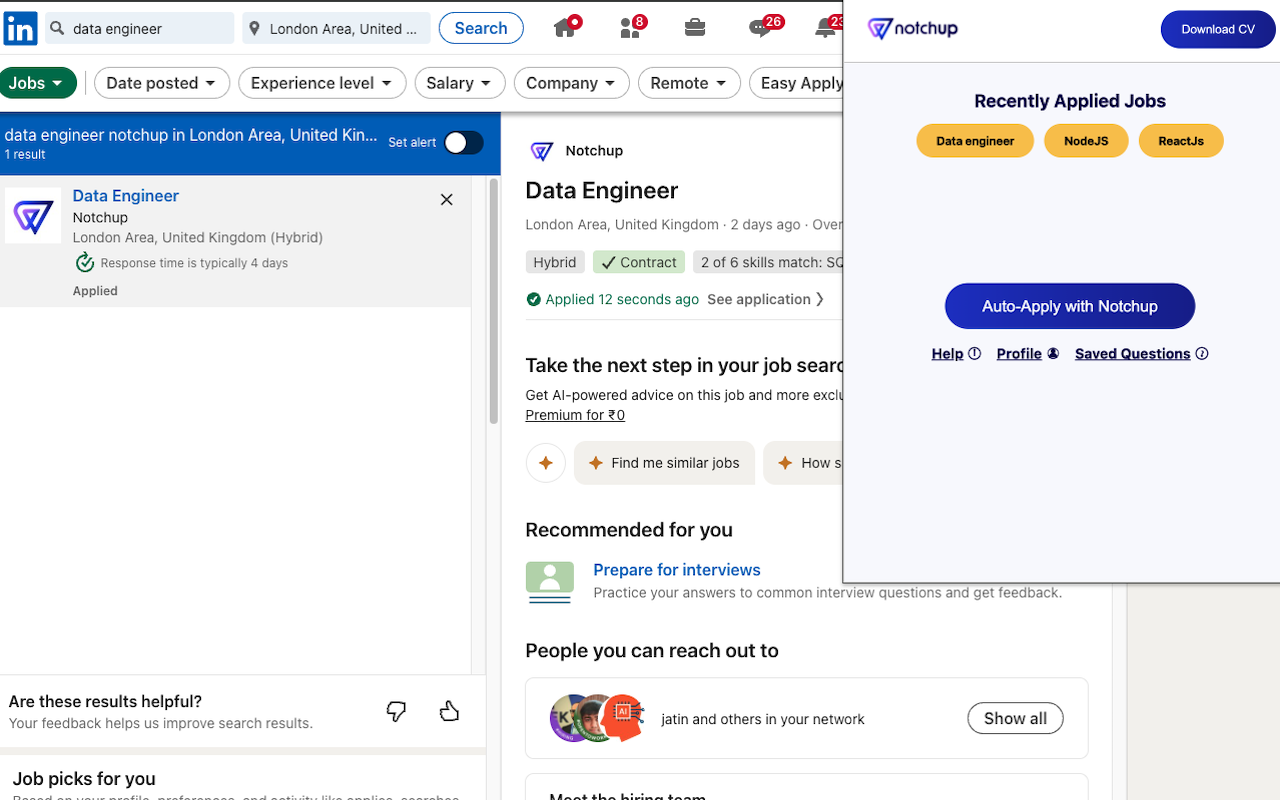Open the Salary filter dropdown

pos(460,83)
